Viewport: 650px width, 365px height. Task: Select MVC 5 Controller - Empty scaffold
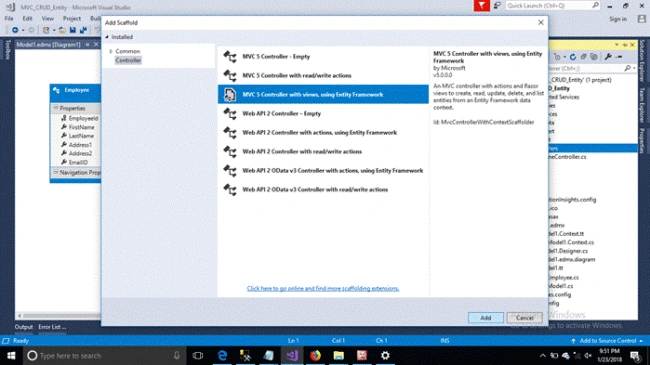[323, 56]
